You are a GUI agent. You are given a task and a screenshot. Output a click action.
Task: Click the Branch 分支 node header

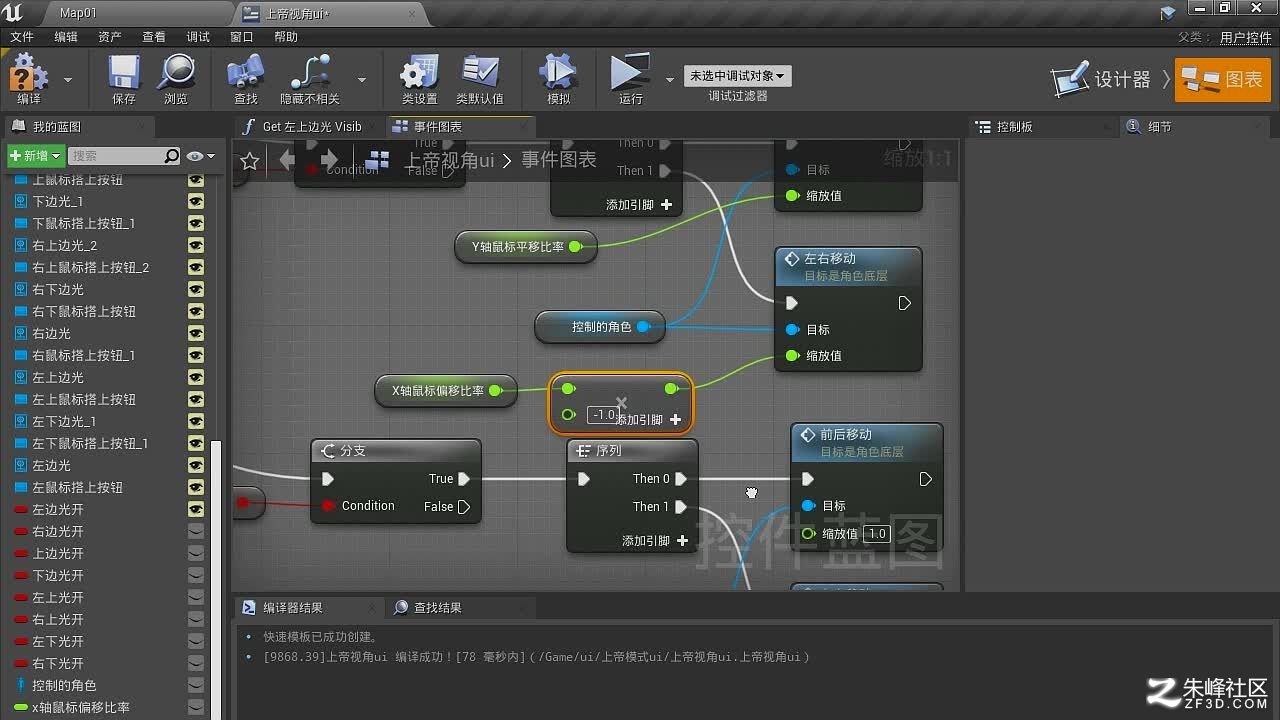[396, 451]
